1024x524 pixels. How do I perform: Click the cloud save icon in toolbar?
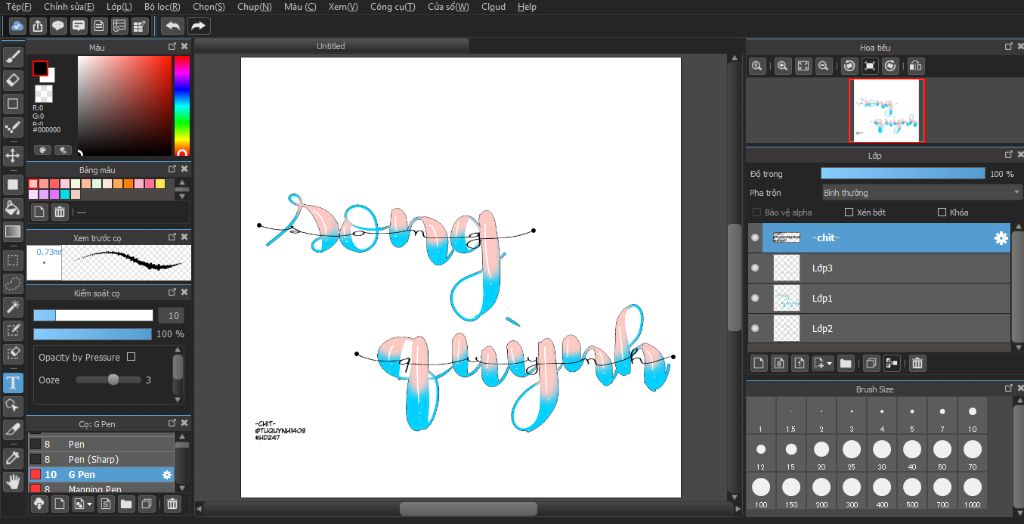coord(17,26)
